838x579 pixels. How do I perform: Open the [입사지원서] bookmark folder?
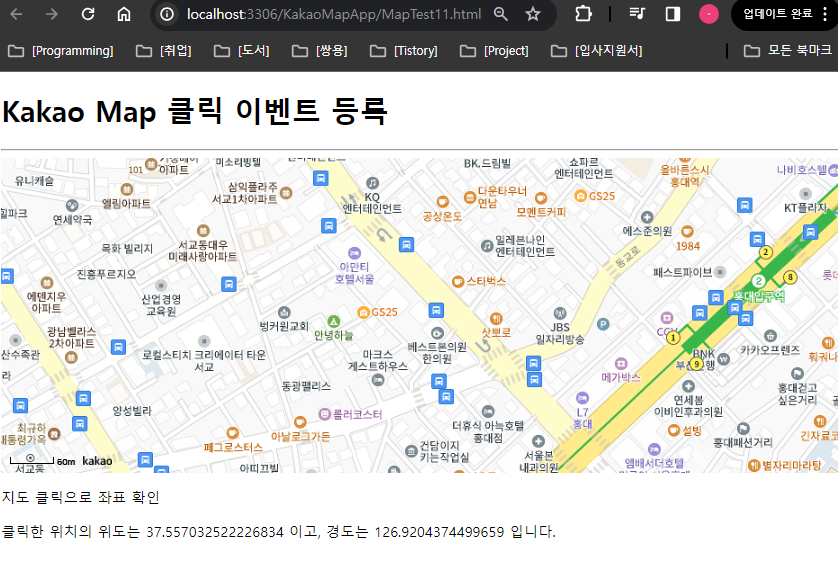click(x=596, y=51)
